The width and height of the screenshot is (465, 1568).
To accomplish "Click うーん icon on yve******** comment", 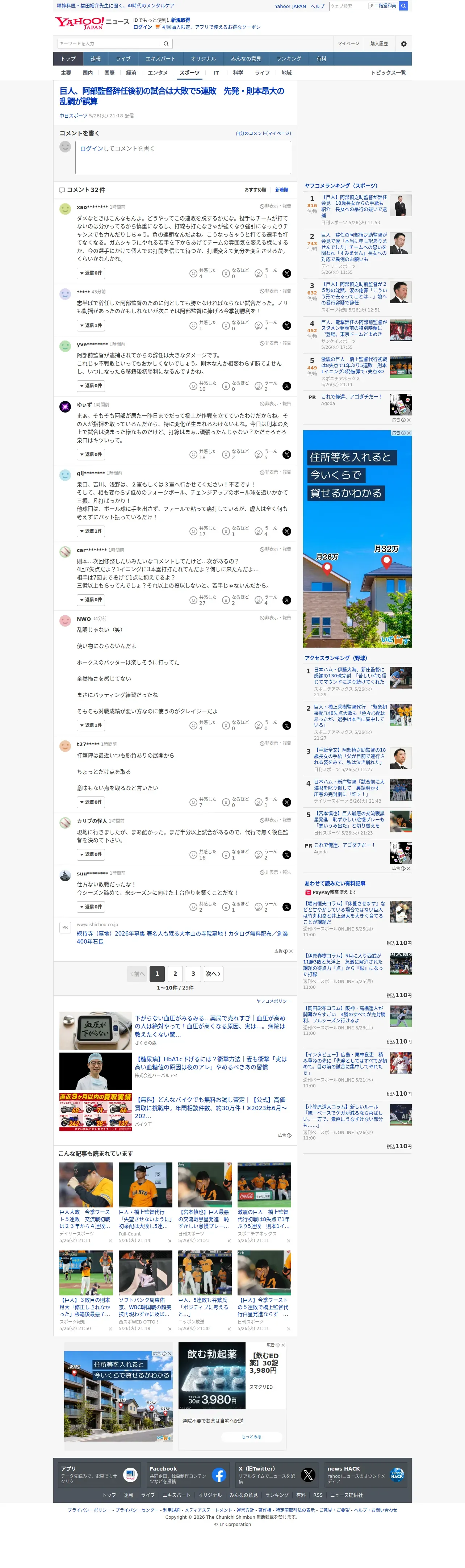I will (x=258, y=386).
